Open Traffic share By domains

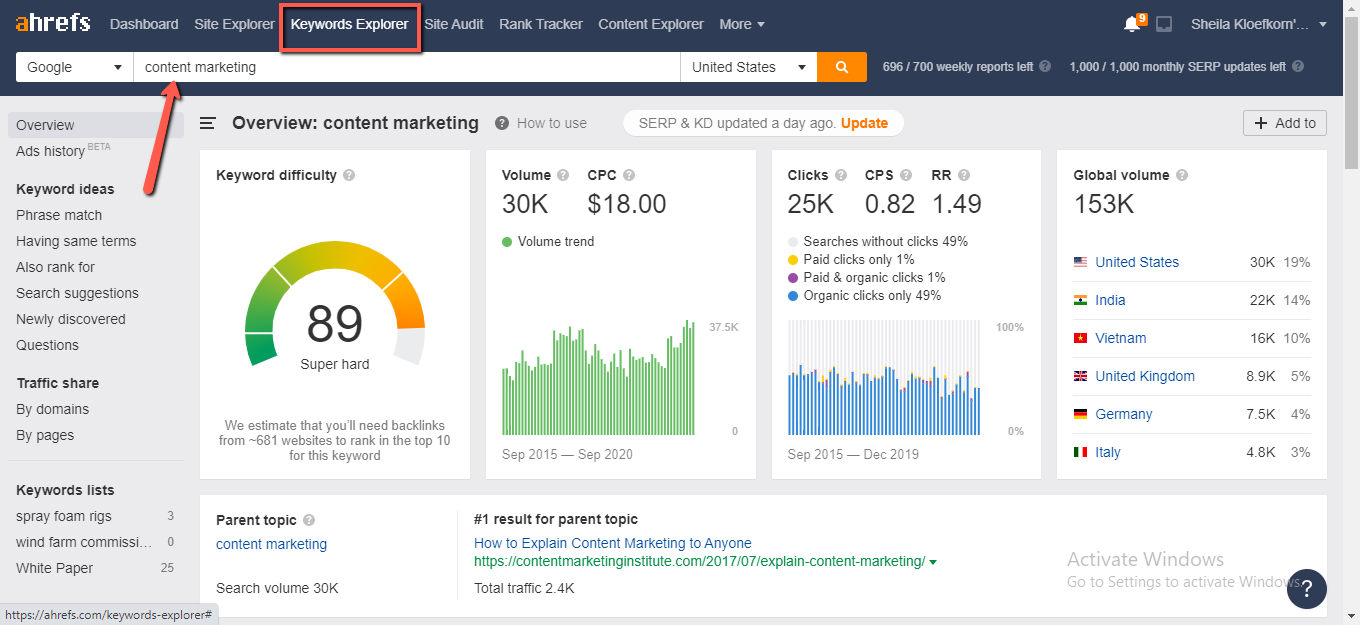(x=52, y=409)
